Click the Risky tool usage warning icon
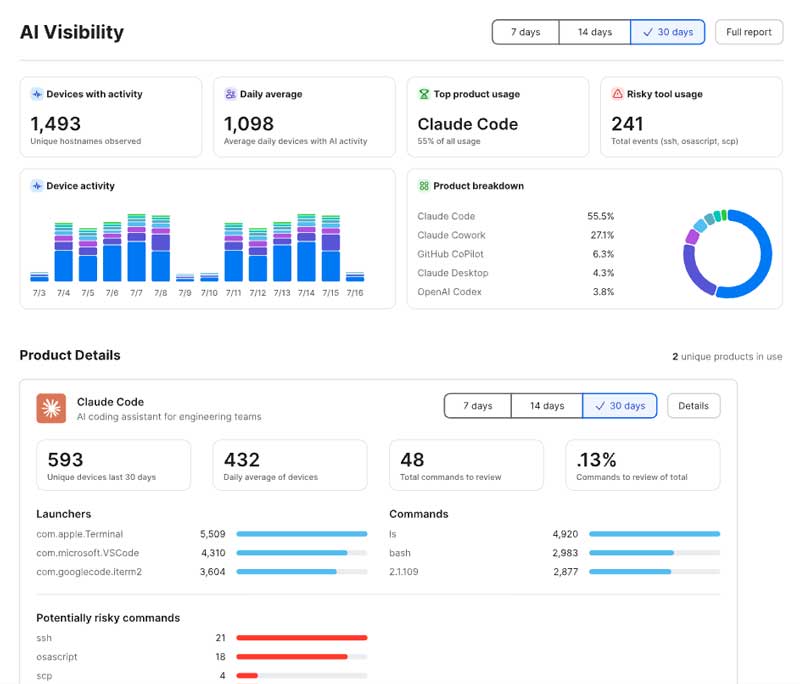 (x=617, y=94)
